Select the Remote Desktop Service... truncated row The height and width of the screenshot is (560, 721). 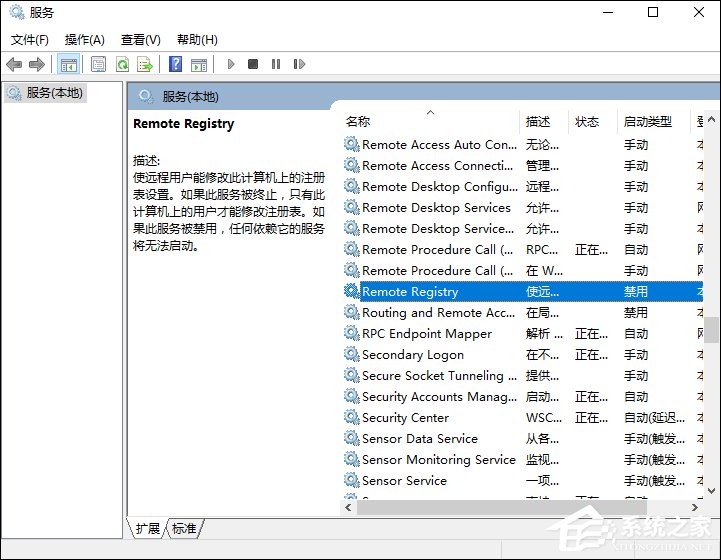tap(522, 229)
